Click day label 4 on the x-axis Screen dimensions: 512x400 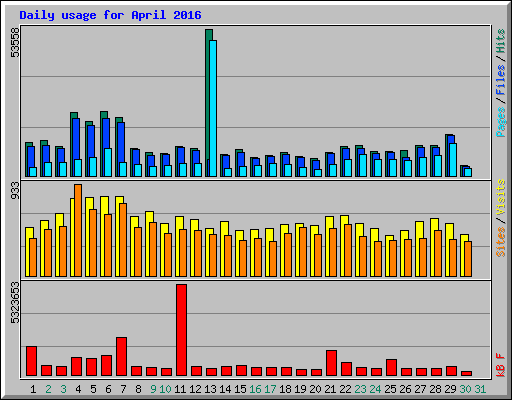pyautogui.click(x=78, y=389)
